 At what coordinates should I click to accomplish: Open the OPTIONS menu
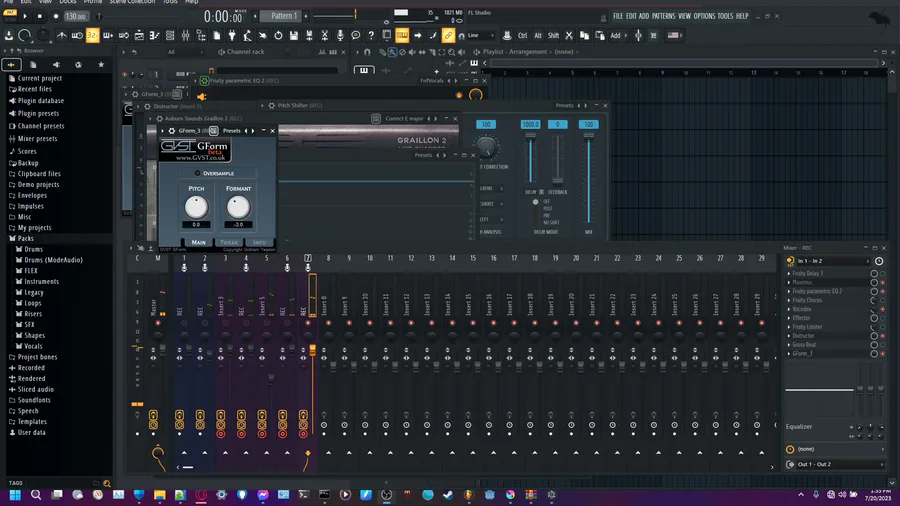704,16
